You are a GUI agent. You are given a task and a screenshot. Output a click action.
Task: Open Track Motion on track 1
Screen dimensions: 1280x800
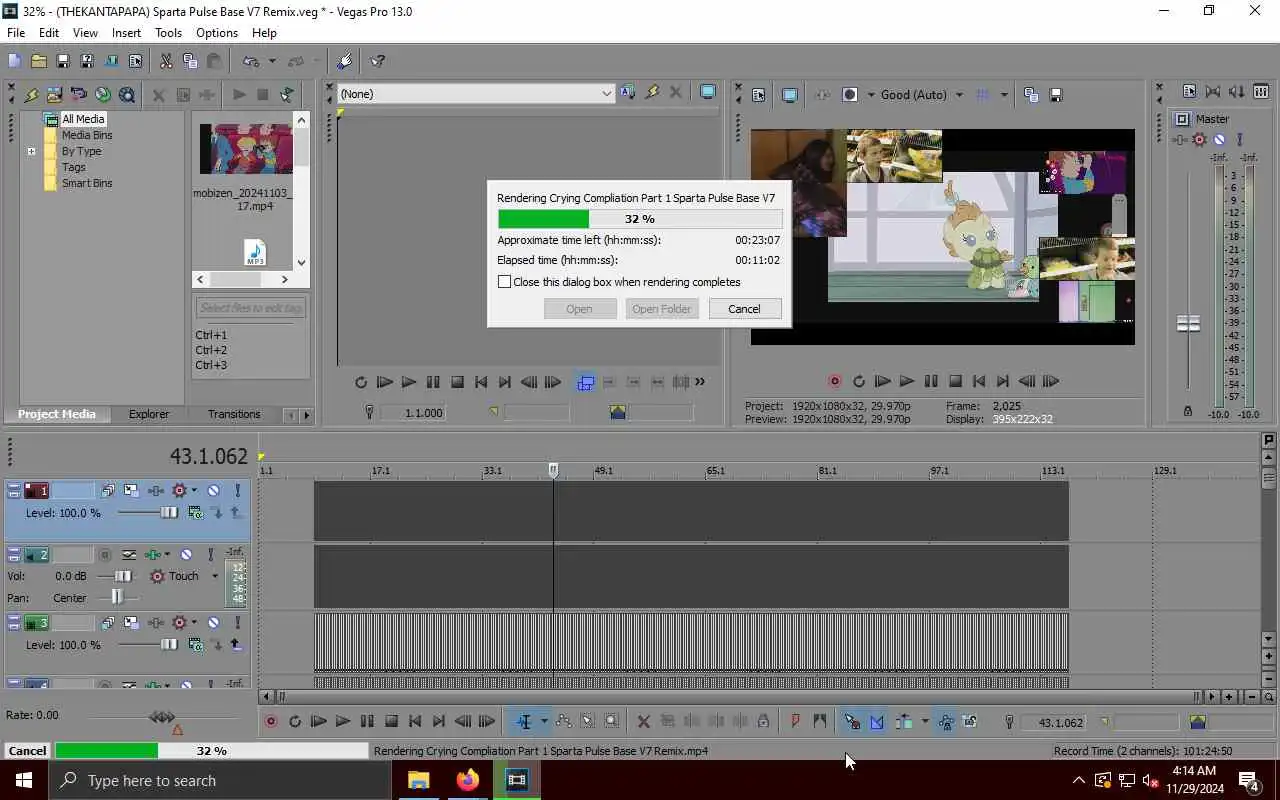[131, 490]
